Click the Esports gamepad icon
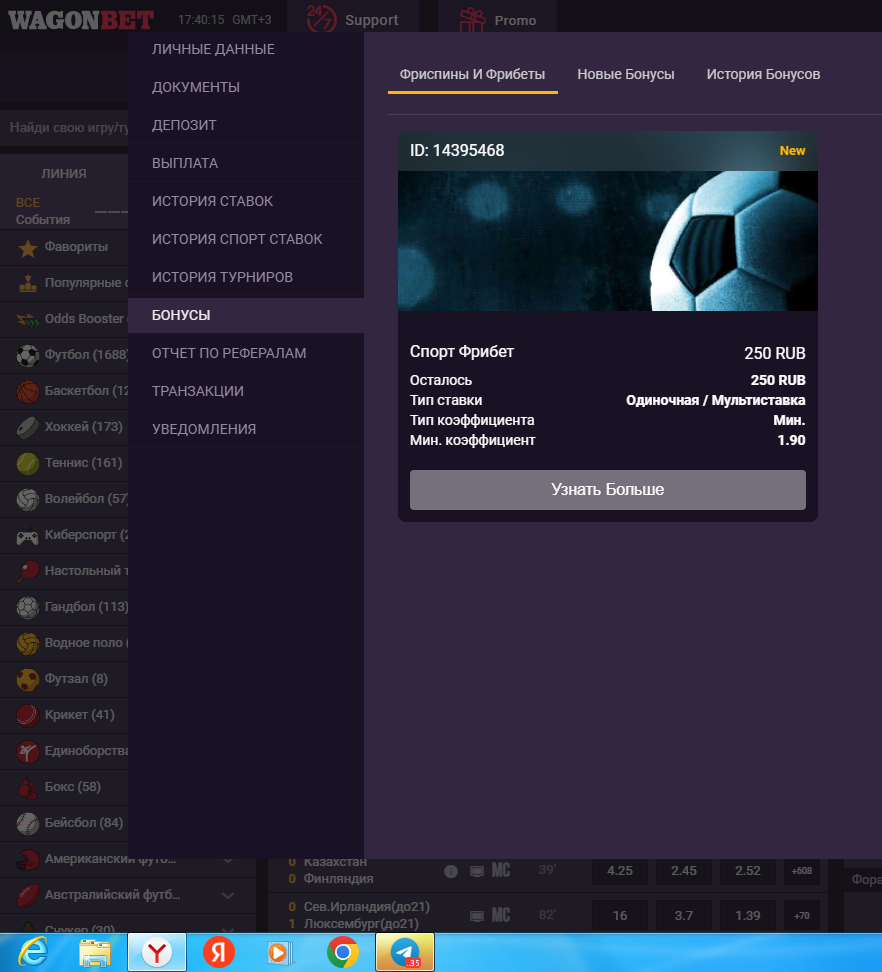This screenshot has width=882, height=972. click(28, 535)
